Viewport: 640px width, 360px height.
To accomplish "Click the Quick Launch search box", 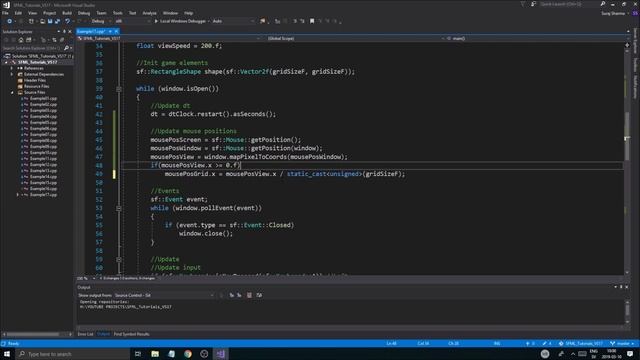I will 569,4.
